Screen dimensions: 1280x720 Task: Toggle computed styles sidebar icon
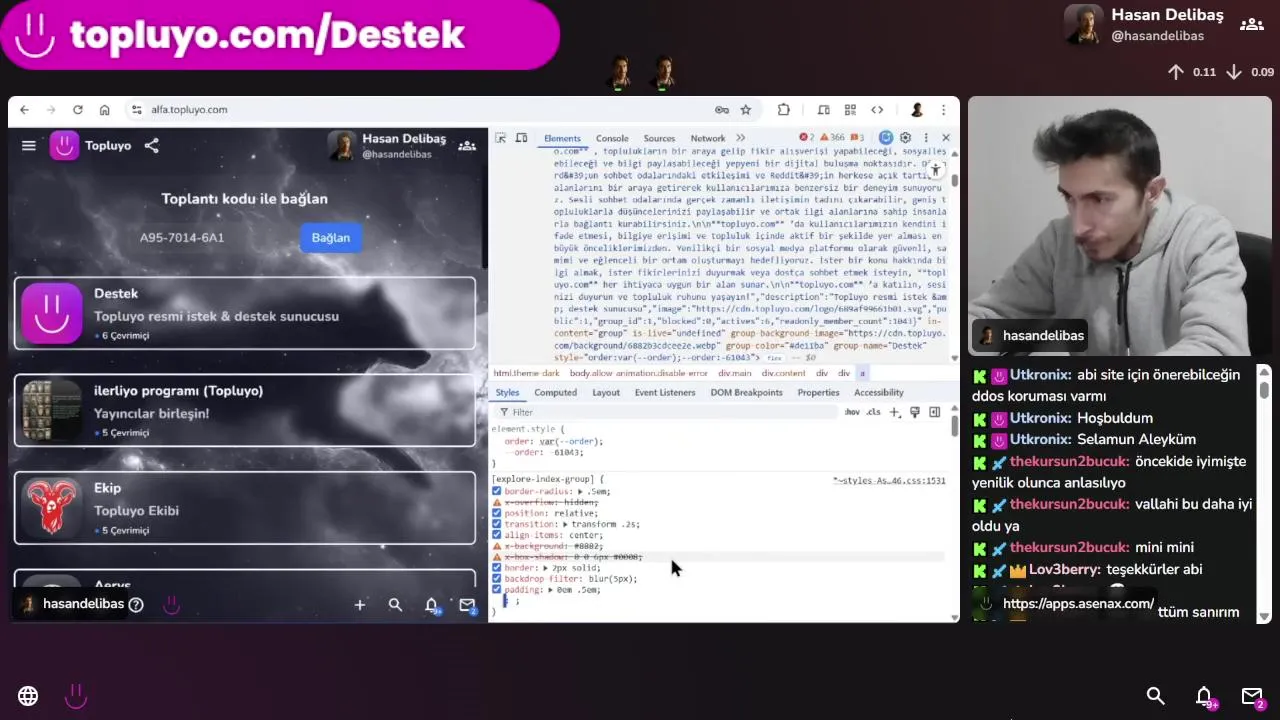[x=935, y=412]
